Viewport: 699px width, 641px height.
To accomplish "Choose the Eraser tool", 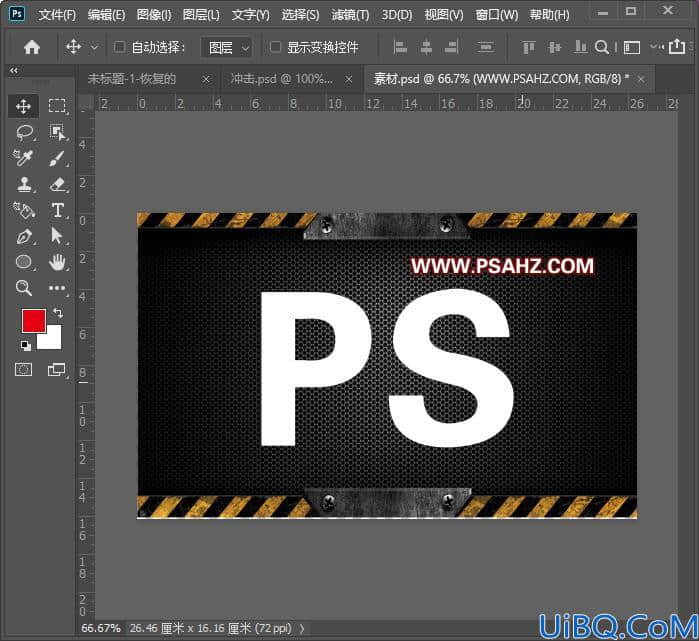I will point(57,184).
